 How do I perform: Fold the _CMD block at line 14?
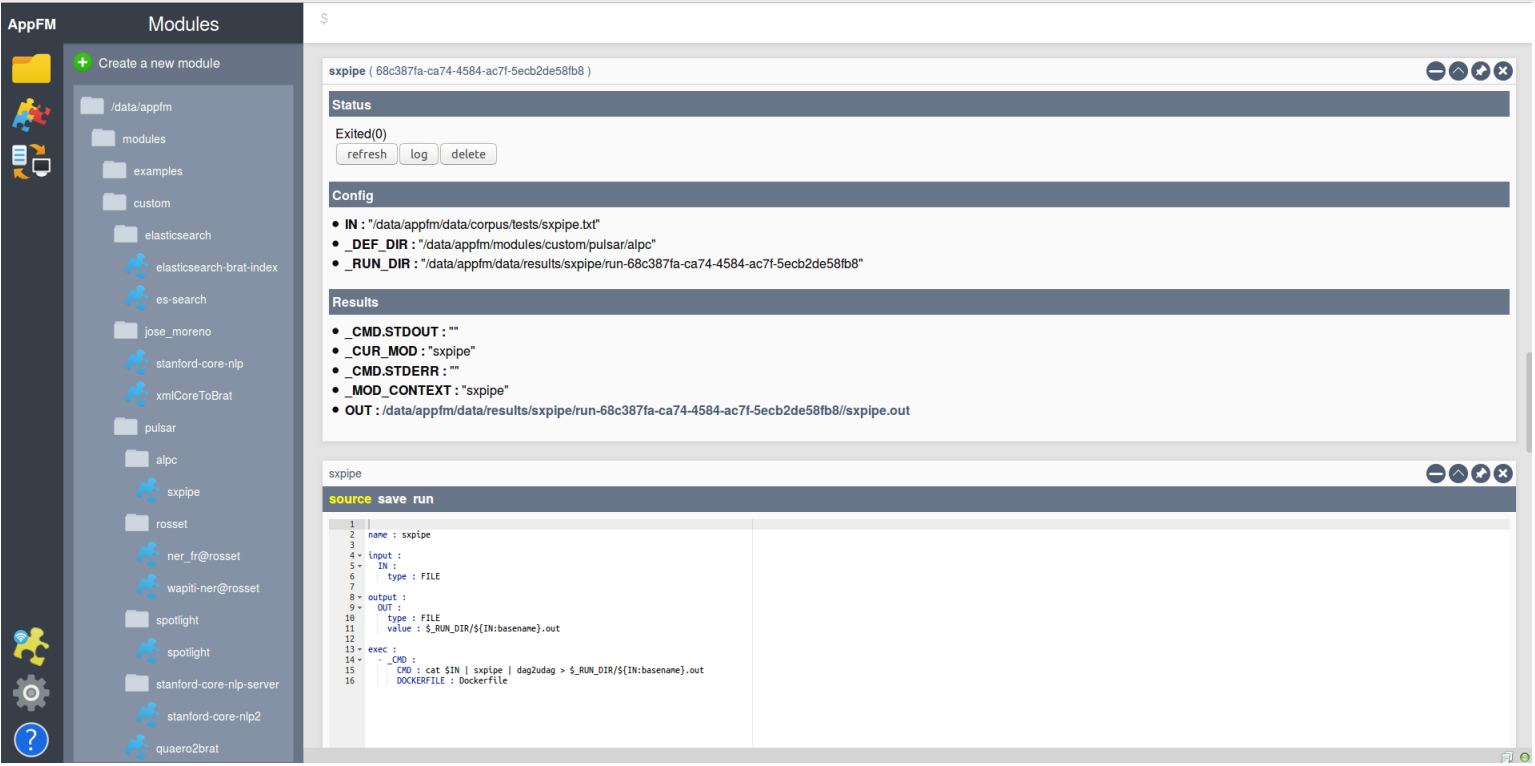[359, 659]
